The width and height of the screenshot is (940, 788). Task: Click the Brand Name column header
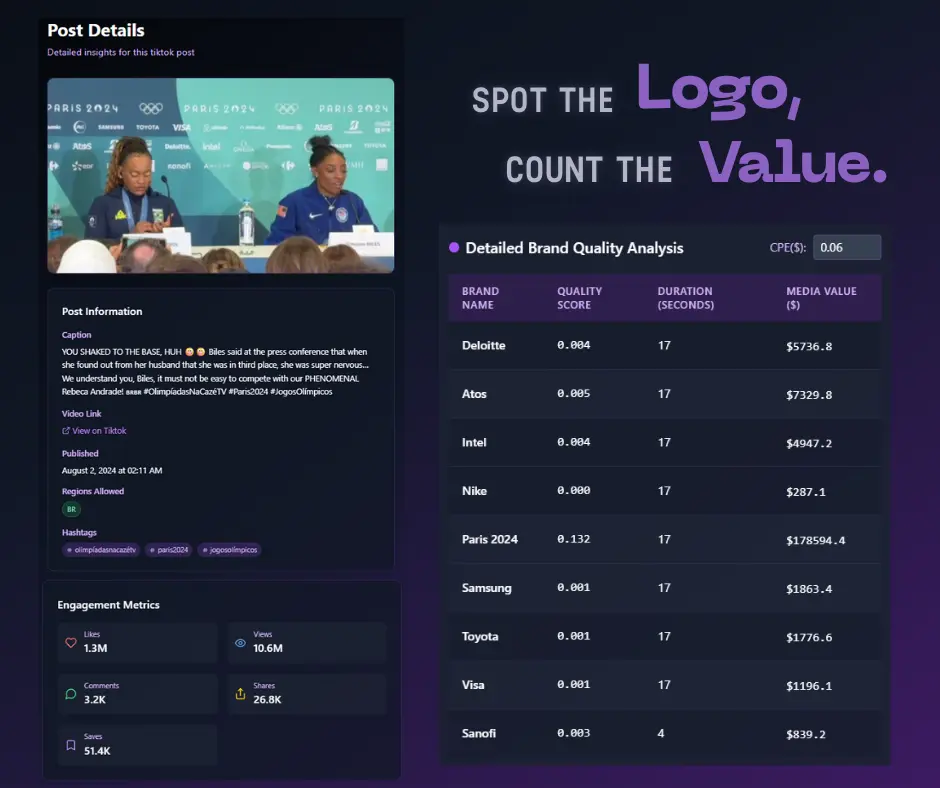pyautogui.click(x=480, y=298)
